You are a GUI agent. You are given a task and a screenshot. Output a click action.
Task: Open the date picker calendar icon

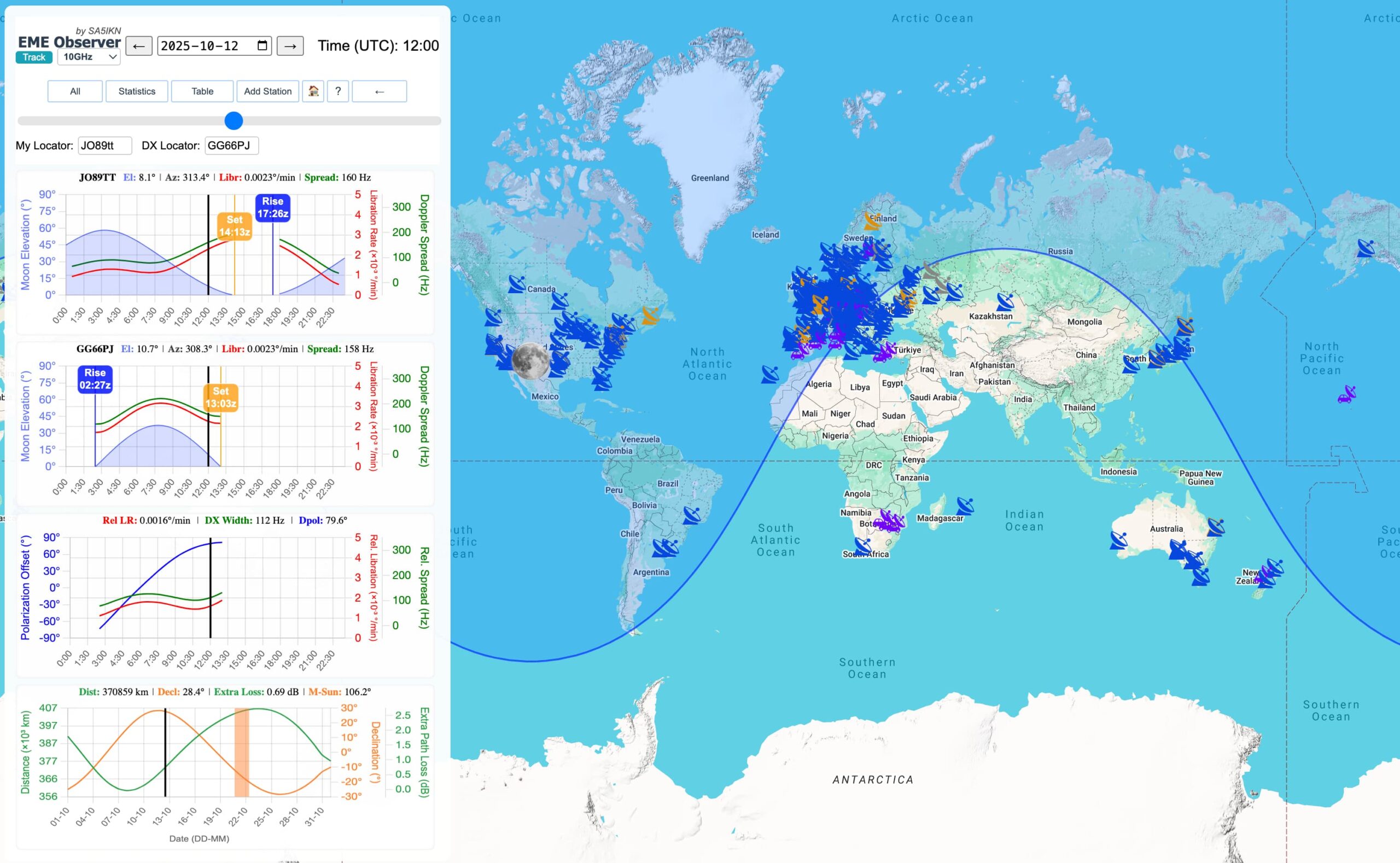click(262, 45)
